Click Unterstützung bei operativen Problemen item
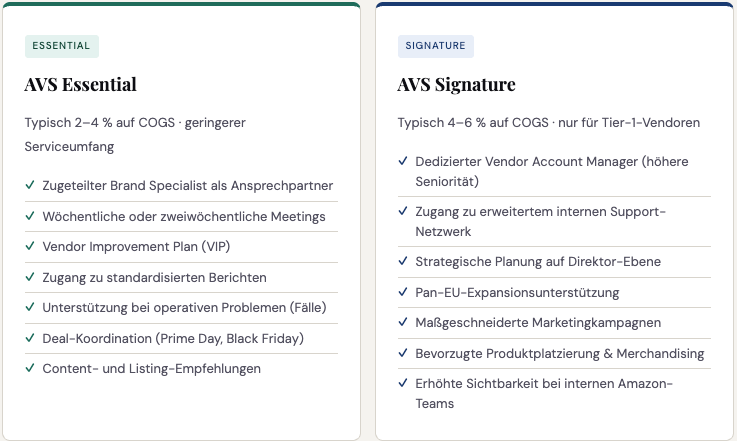This screenshot has width=737, height=441. [x=184, y=307]
